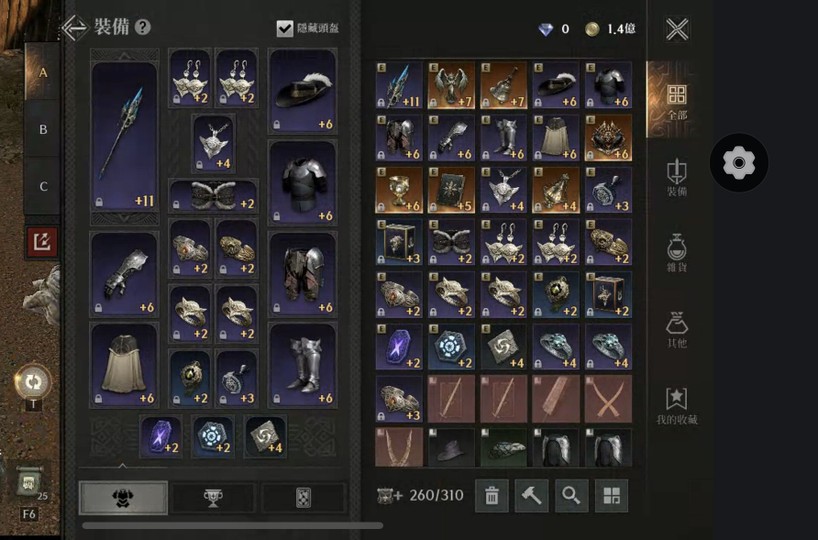This screenshot has height=540, width=818.
Task: Click the red share export icon
Action: 42,242
